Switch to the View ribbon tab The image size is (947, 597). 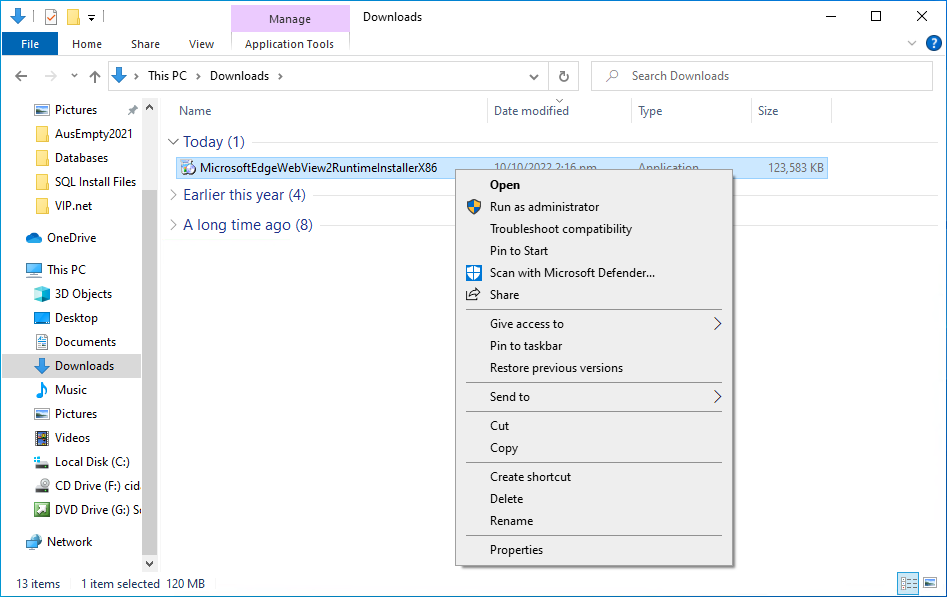201,44
